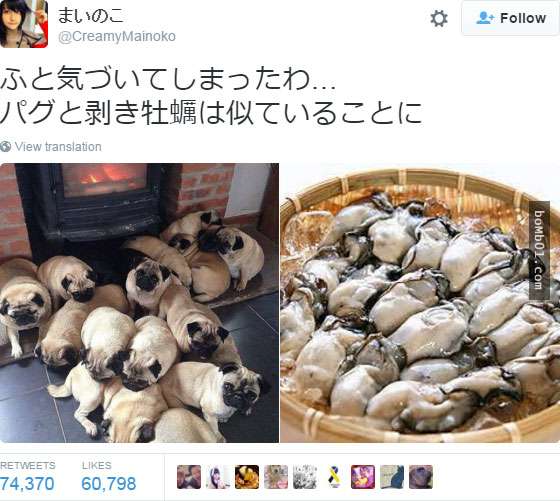Click the yellow ribbon liker avatar

tap(334, 477)
